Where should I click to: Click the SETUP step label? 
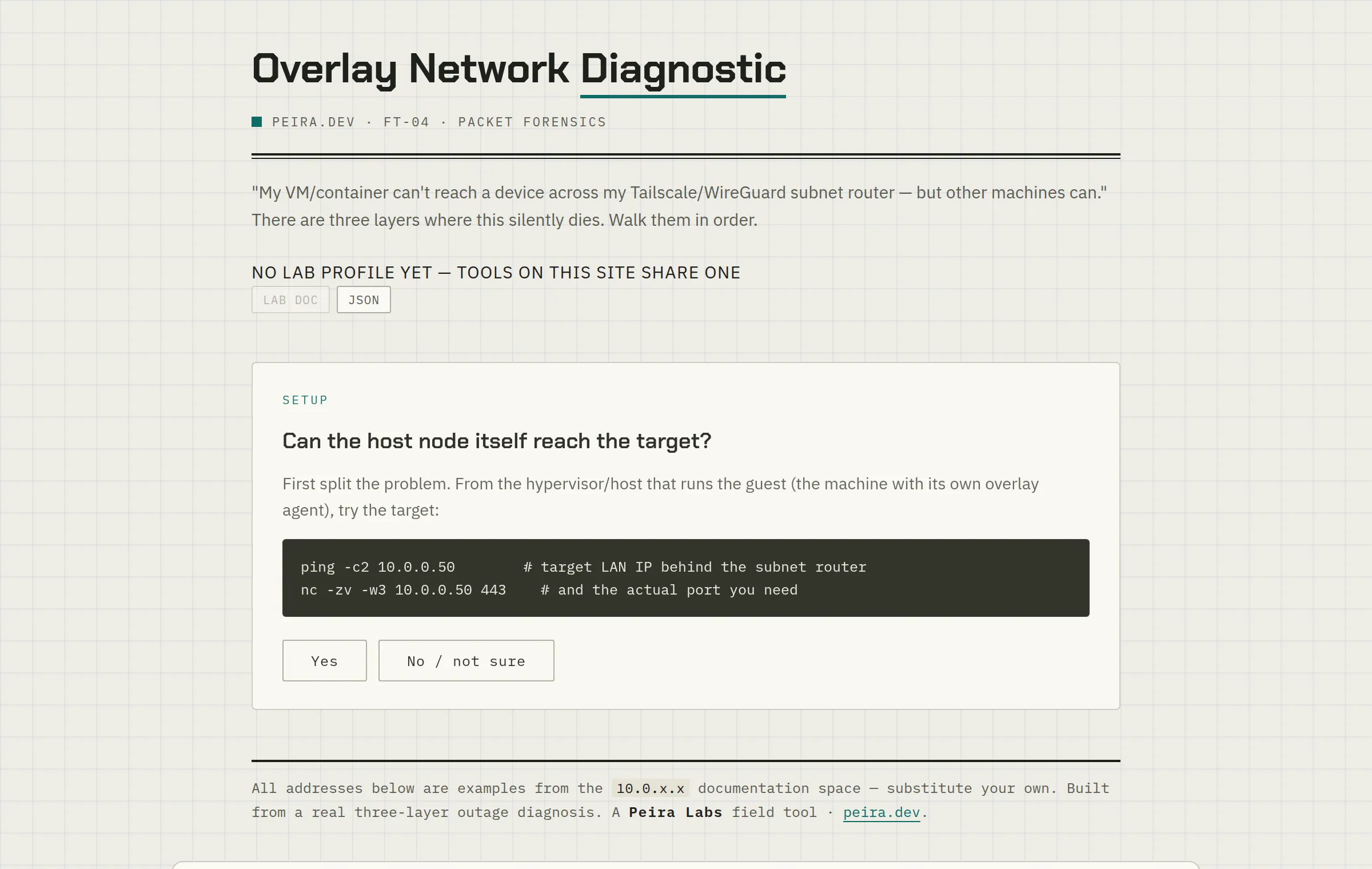(305, 400)
